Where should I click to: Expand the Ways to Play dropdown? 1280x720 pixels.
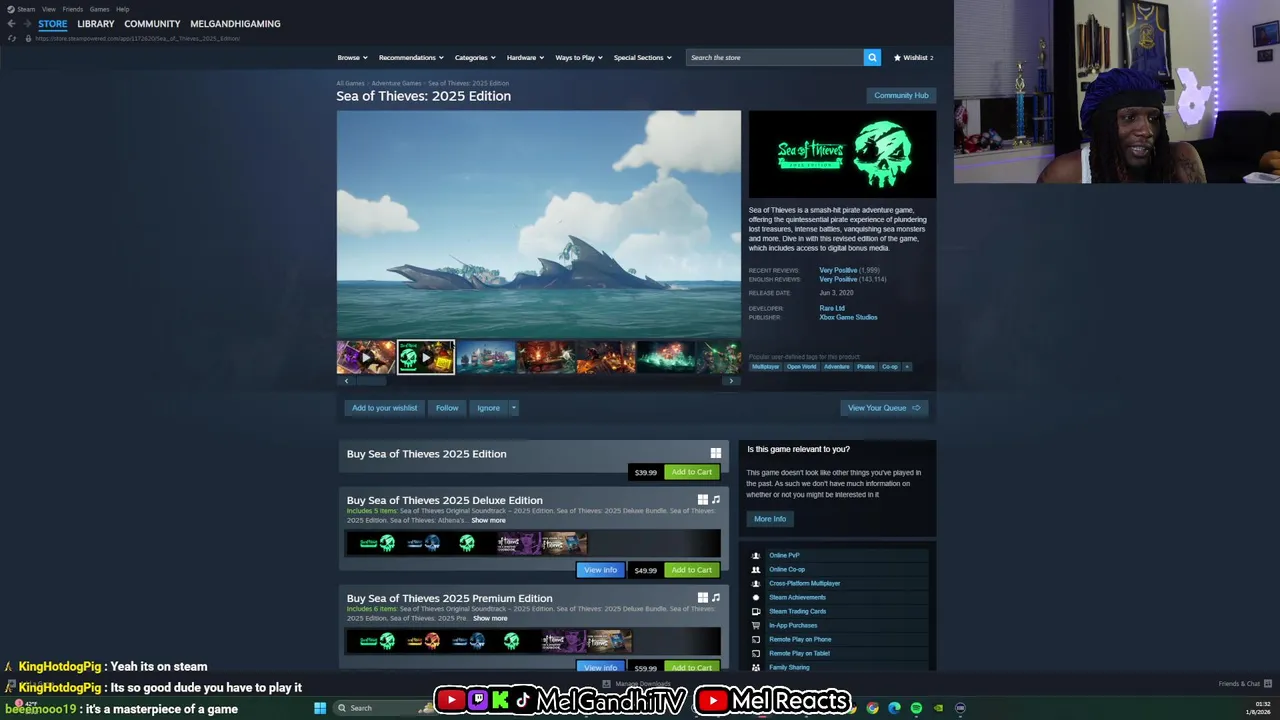pos(579,57)
